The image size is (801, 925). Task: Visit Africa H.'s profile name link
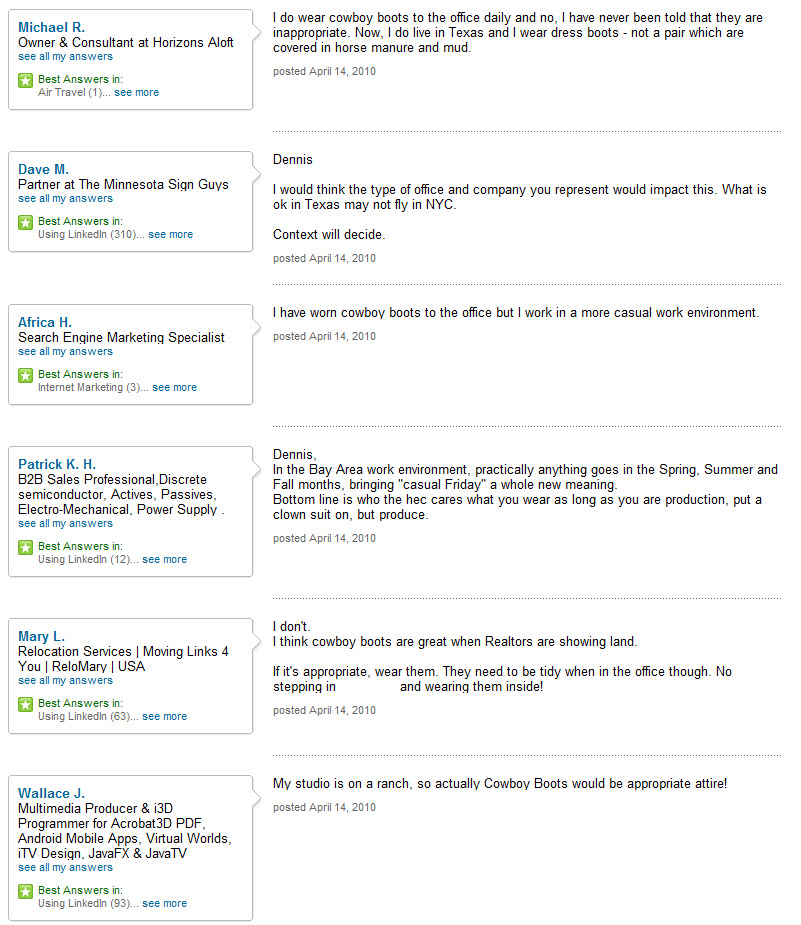coord(45,322)
